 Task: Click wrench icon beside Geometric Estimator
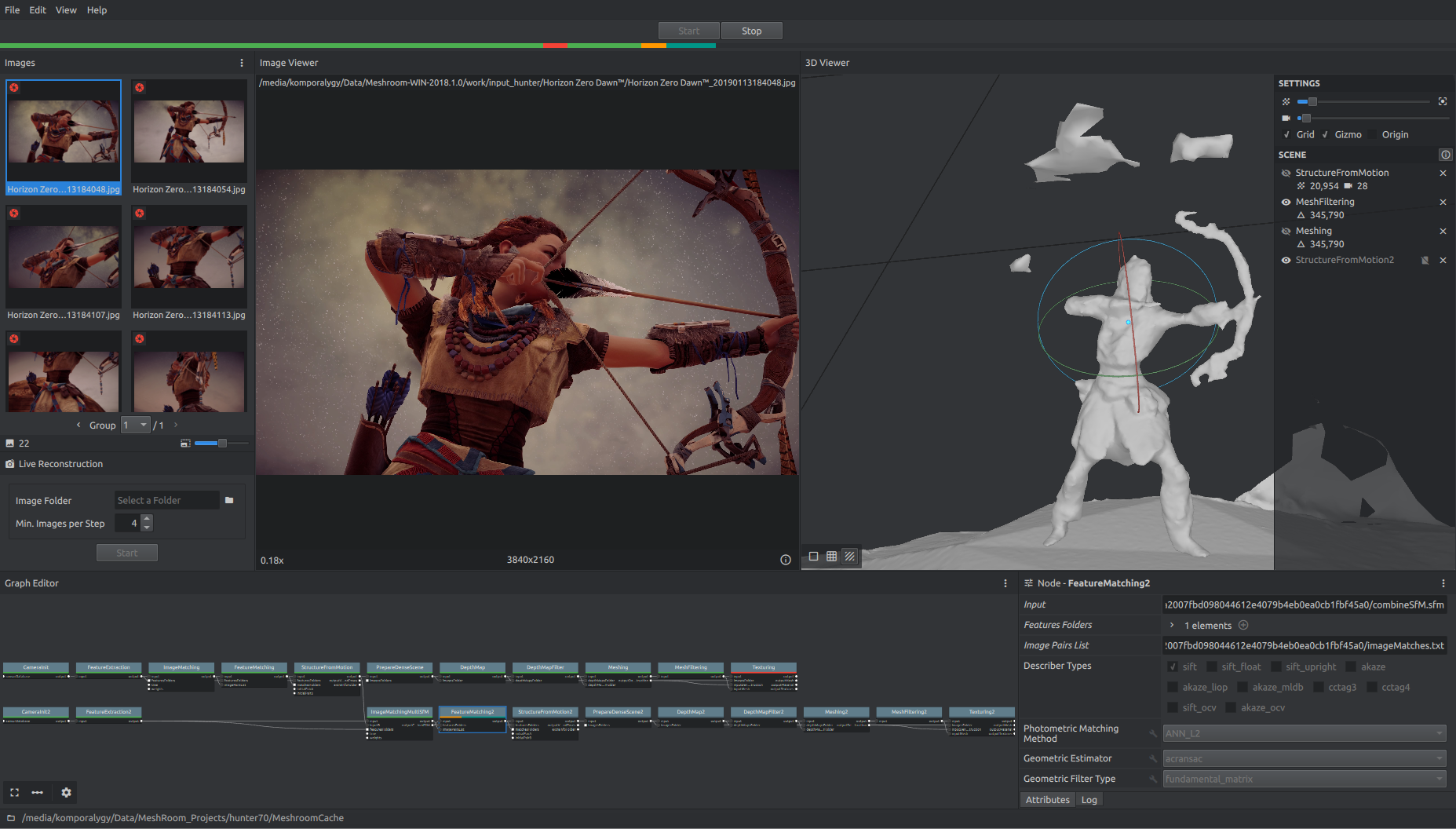click(1153, 758)
